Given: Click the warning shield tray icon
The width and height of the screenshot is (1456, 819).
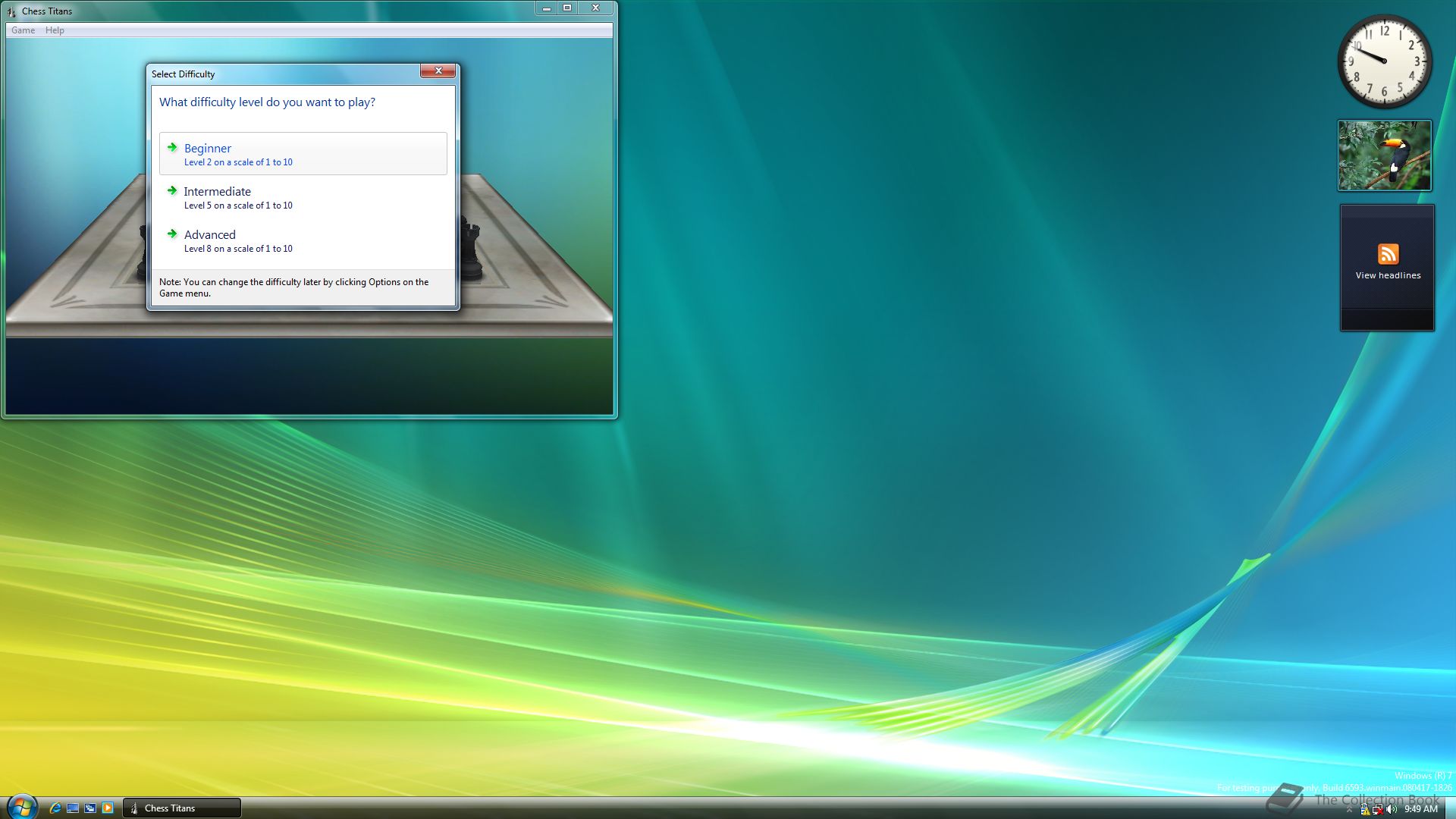Looking at the screenshot, I should pos(1365,809).
